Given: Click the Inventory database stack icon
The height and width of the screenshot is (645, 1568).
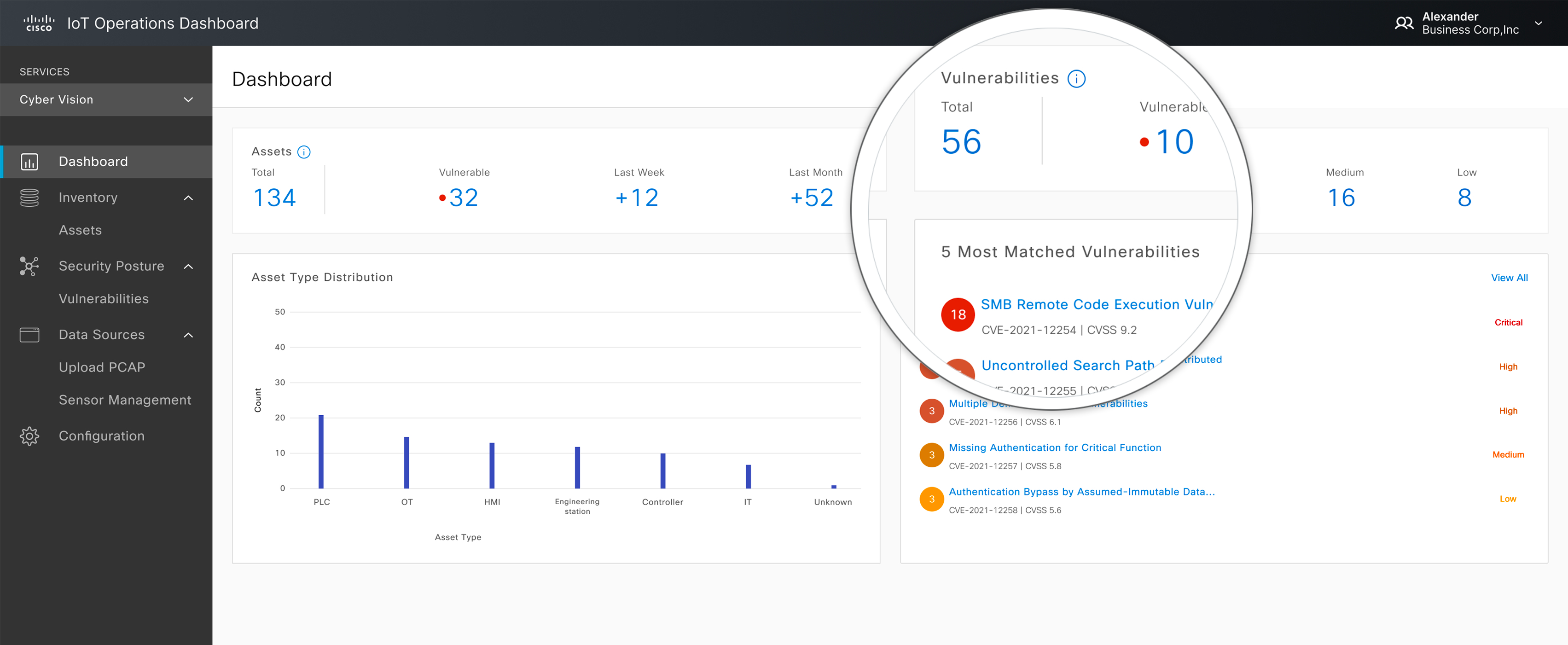Looking at the screenshot, I should click(29, 198).
